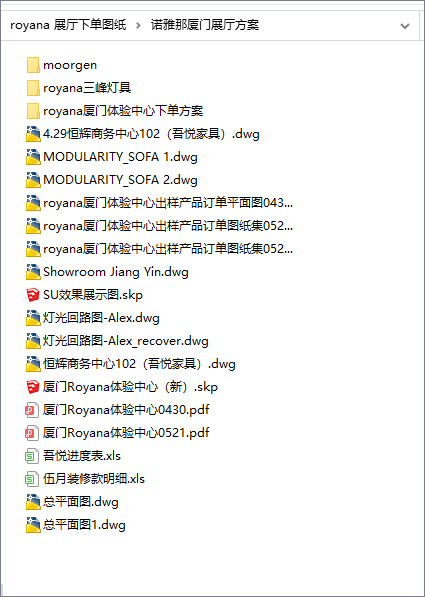
Task: Select the moorgen folder icon
Action: click(33, 65)
